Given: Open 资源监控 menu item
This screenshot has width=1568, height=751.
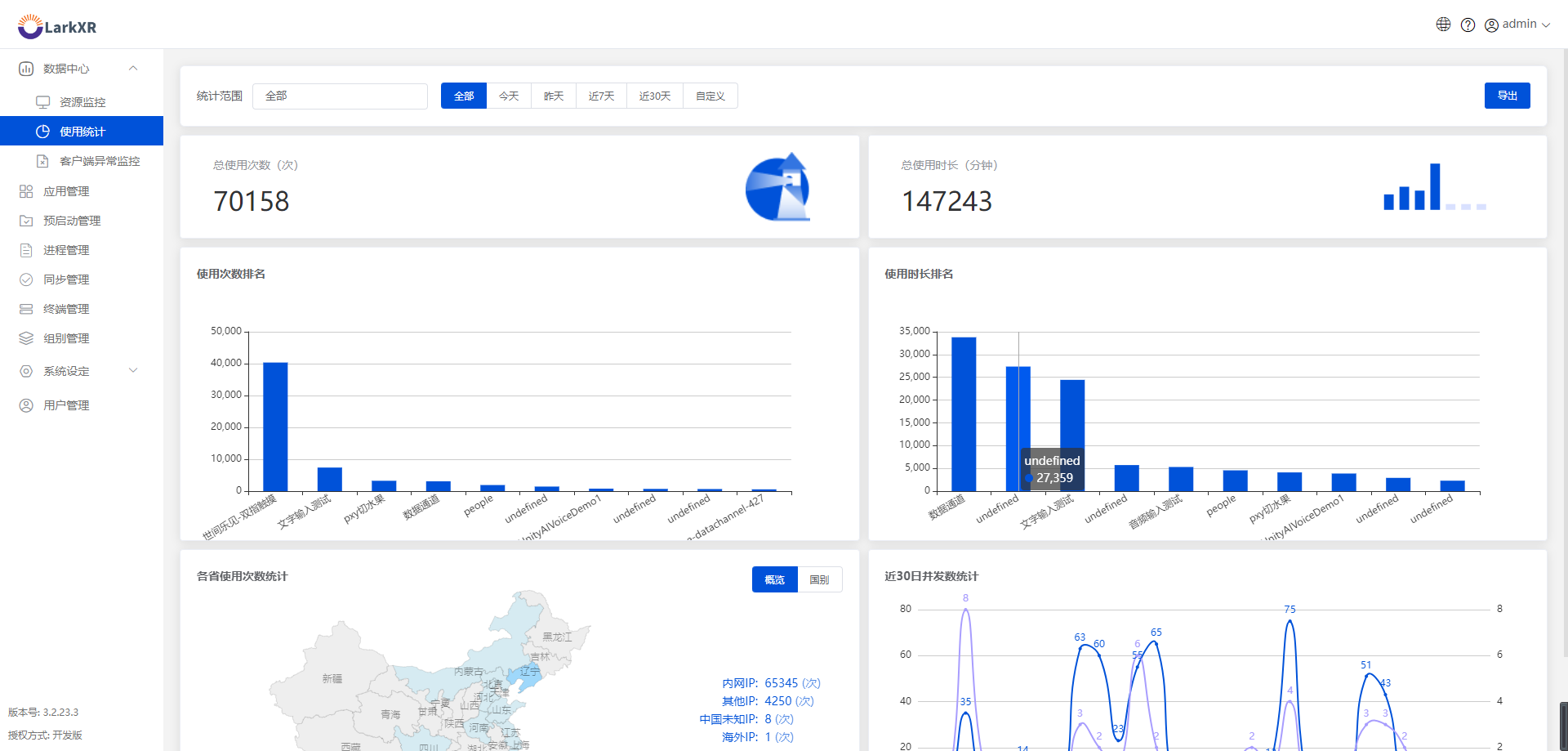Looking at the screenshot, I should click(x=82, y=102).
